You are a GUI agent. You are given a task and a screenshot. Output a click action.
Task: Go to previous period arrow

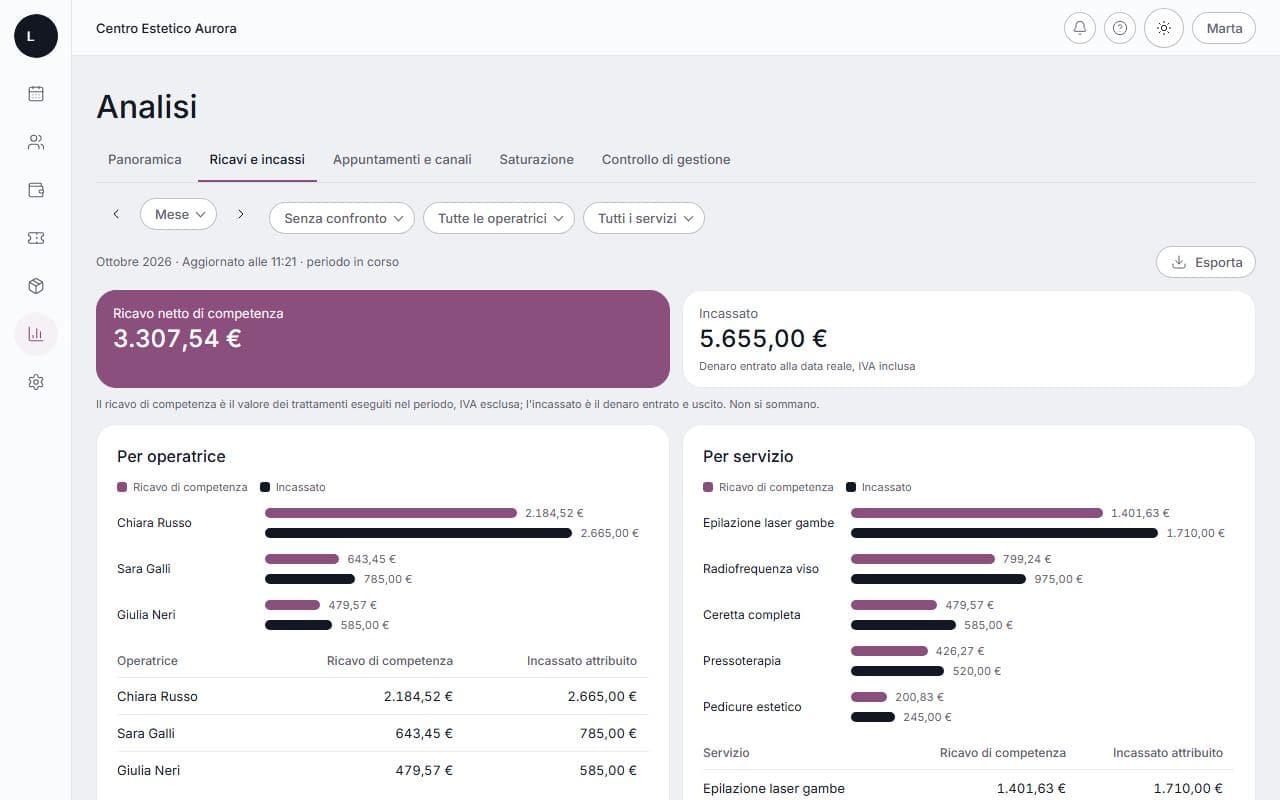click(x=116, y=214)
